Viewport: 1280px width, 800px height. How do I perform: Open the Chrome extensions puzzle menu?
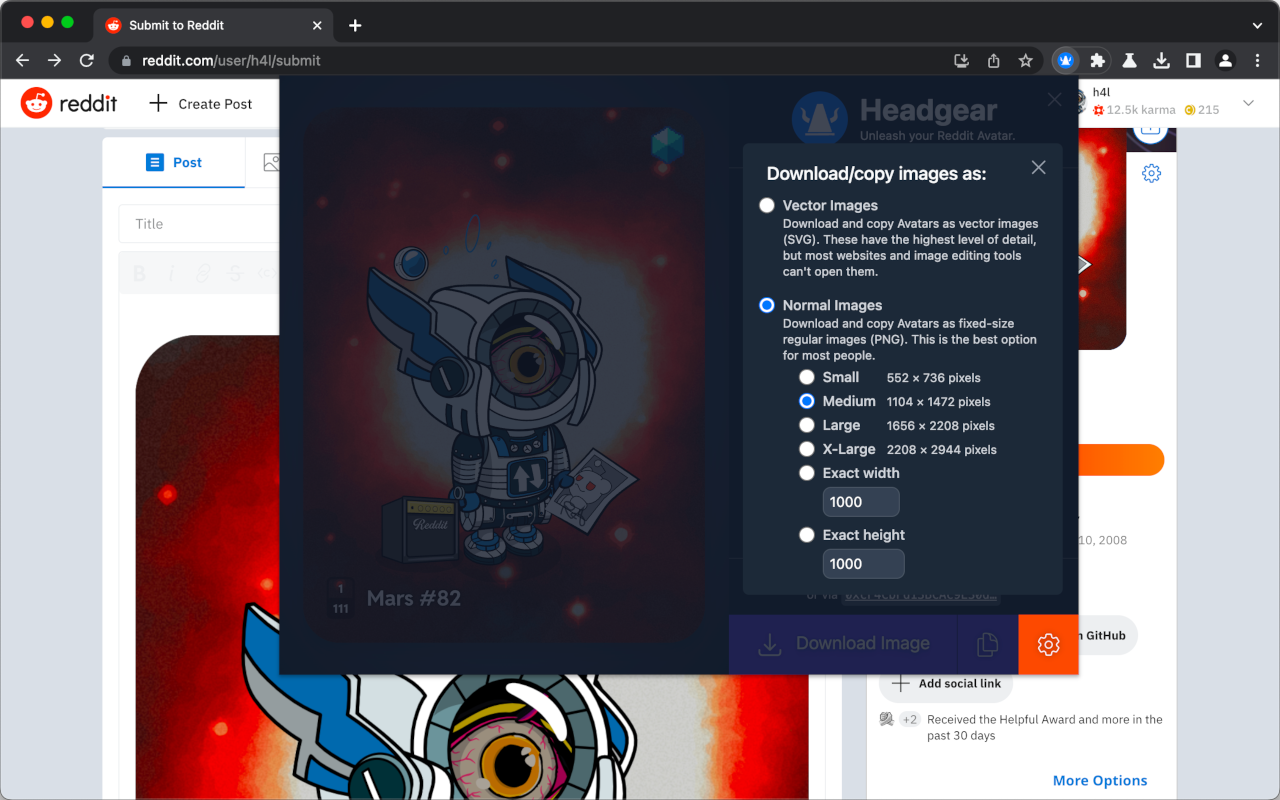(x=1097, y=60)
